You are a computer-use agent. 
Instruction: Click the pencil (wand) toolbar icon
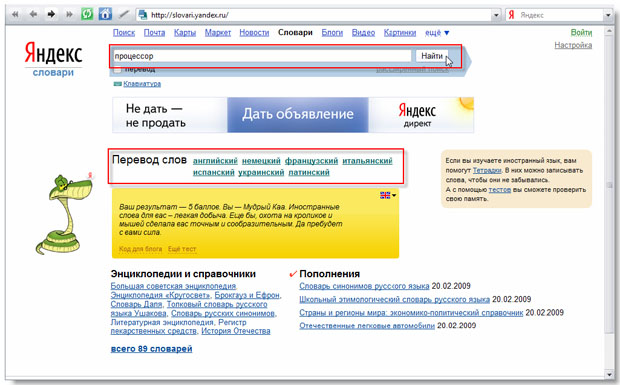[x=124, y=15]
